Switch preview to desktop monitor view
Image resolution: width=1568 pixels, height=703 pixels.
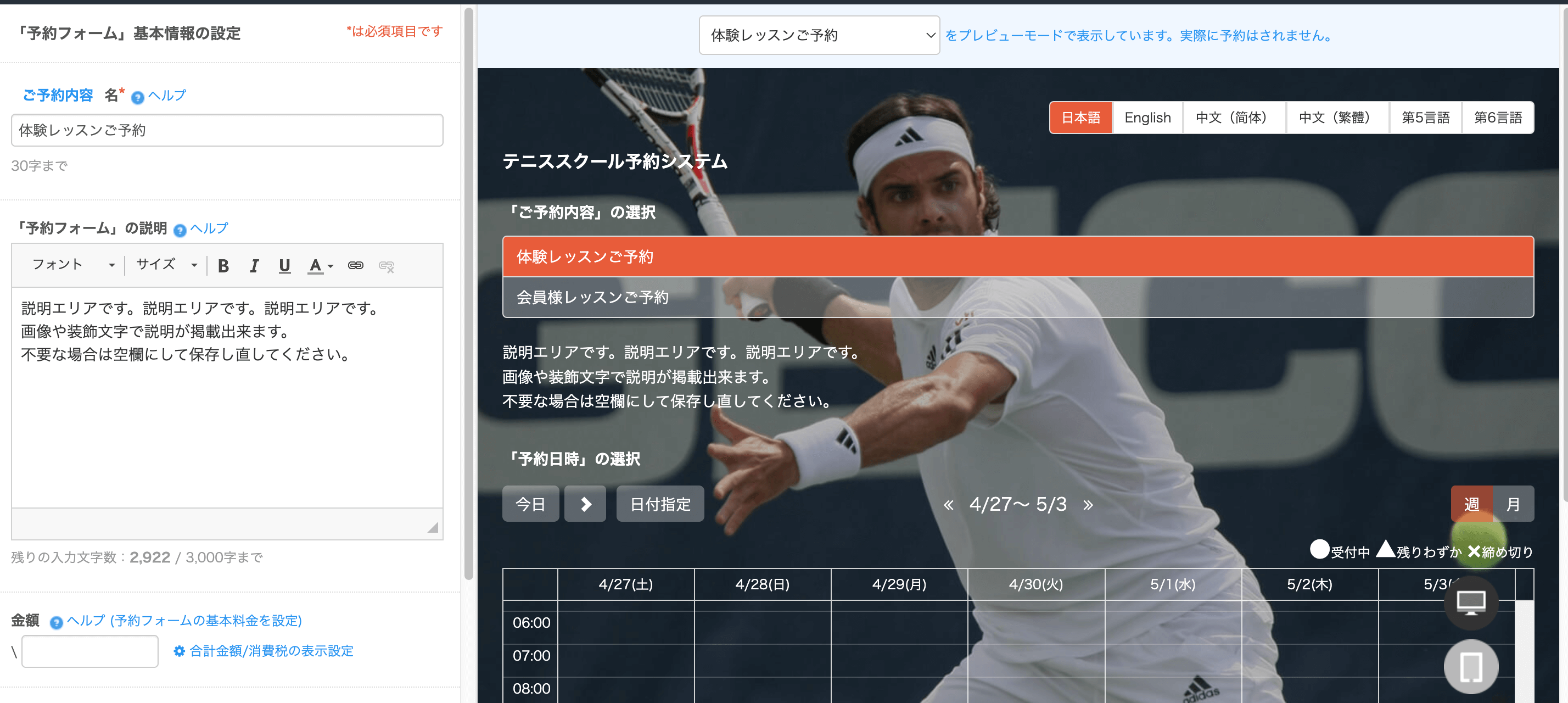point(1471,603)
